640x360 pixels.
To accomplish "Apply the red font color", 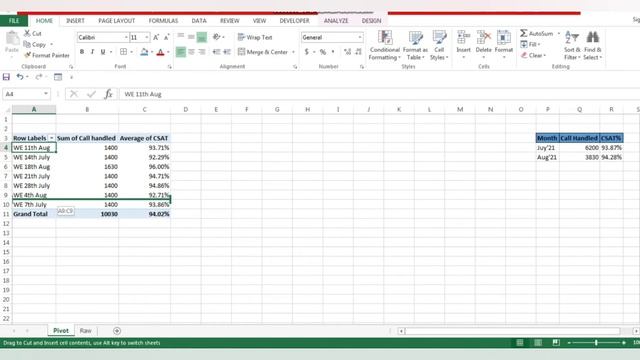I will click(160, 52).
